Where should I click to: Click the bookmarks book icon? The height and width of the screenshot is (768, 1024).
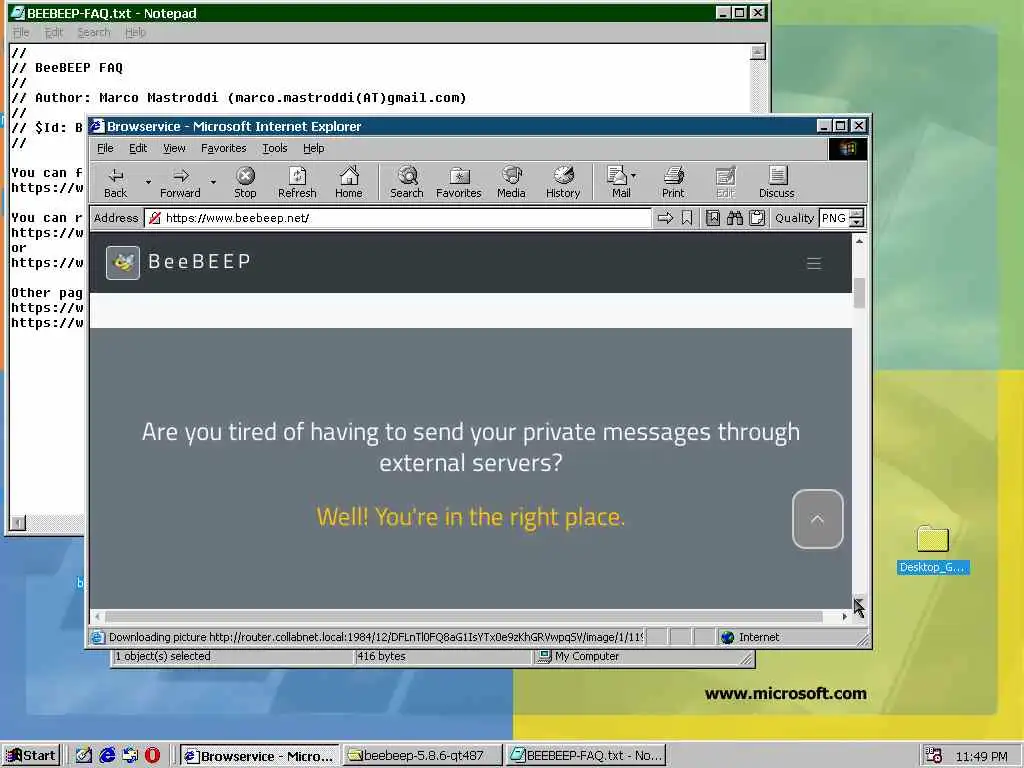click(x=713, y=218)
